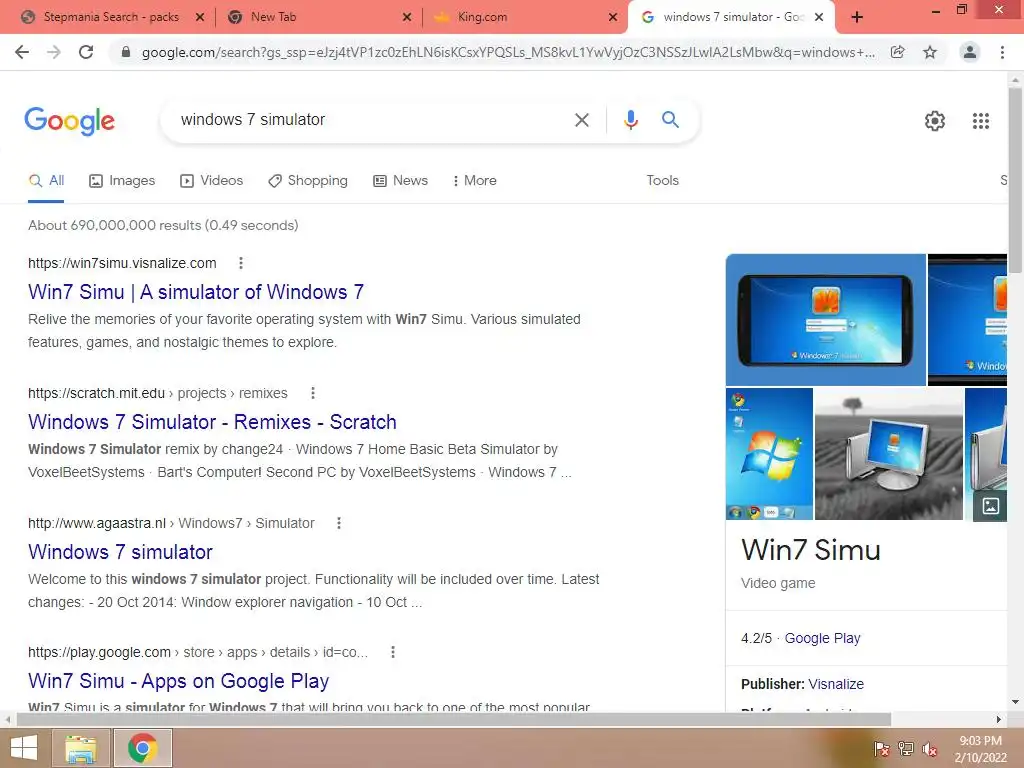This screenshot has height=768, width=1024.
Task: Open the network tray icon
Action: (x=906, y=749)
